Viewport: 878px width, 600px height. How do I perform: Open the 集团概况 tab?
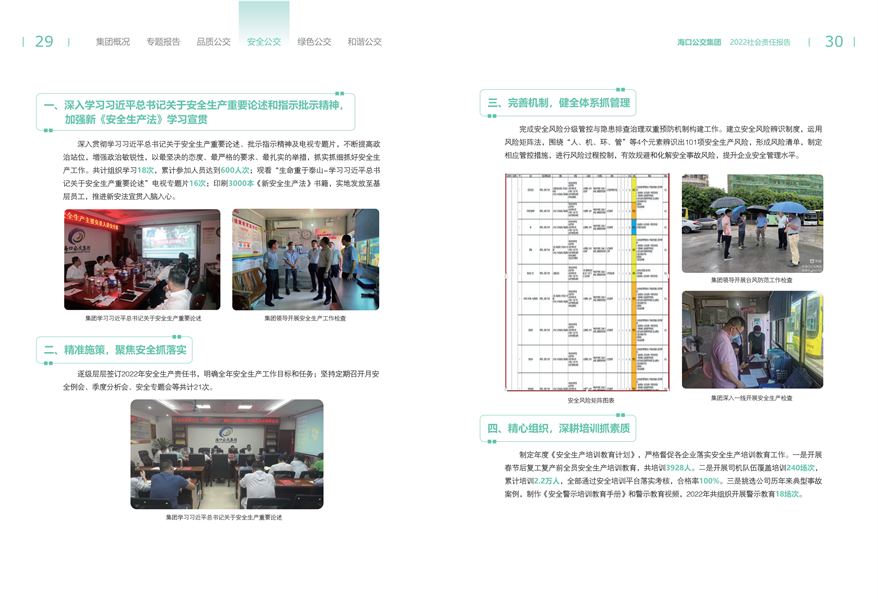pos(113,42)
